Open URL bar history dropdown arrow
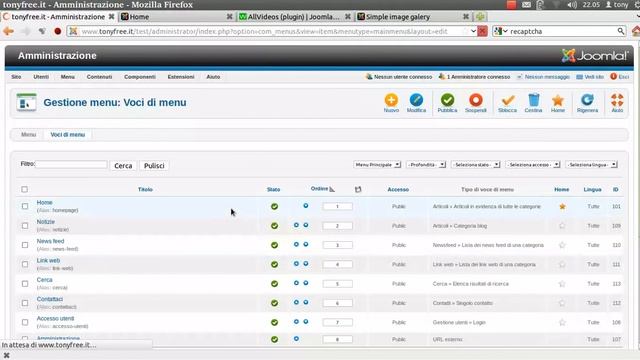This screenshot has height=360, width=640. coord(473,31)
